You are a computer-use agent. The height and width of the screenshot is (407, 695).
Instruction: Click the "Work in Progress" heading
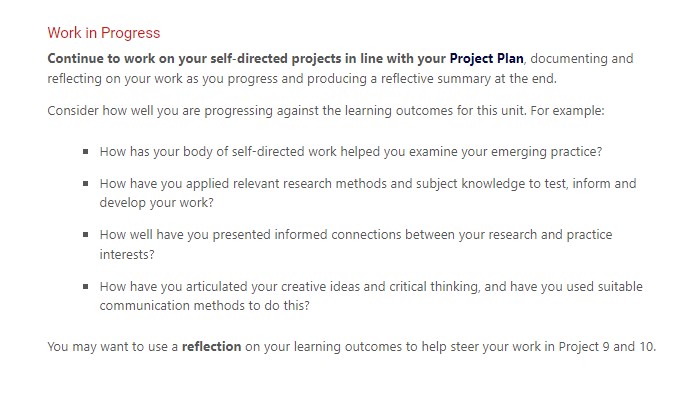104,34
